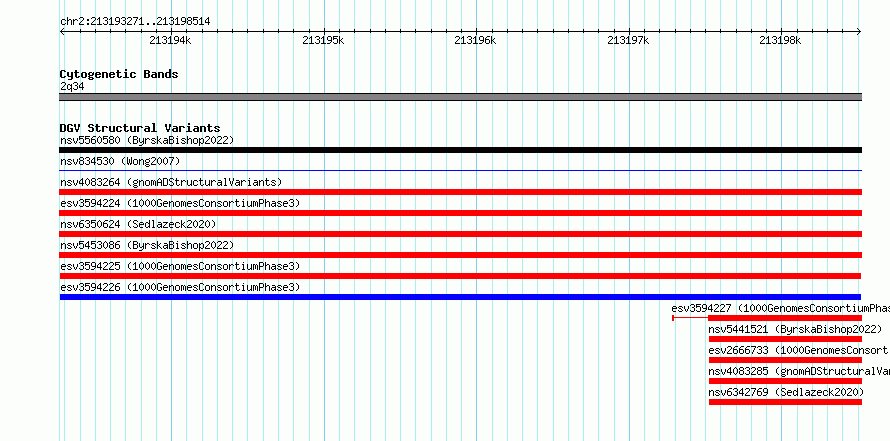Click the red bar under nsv4083264
The image size is (890, 441).
point(460,192)
